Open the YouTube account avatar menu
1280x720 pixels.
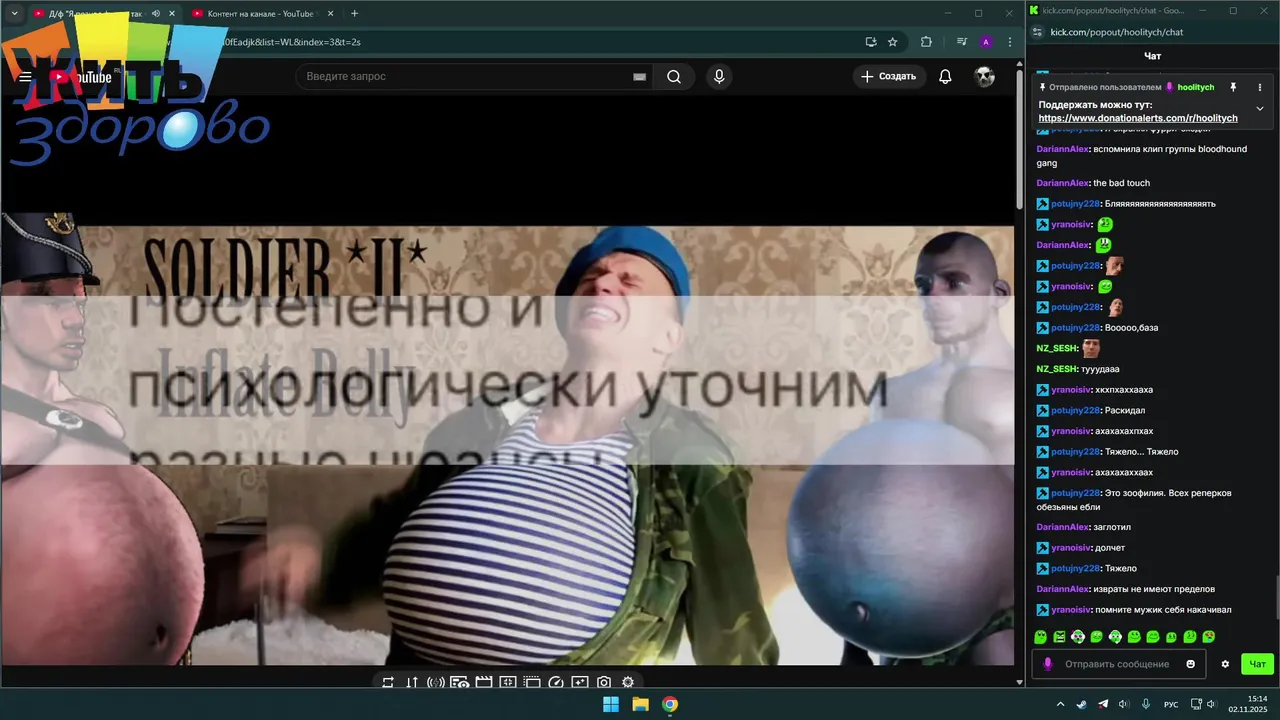click(x=985, y=77)
